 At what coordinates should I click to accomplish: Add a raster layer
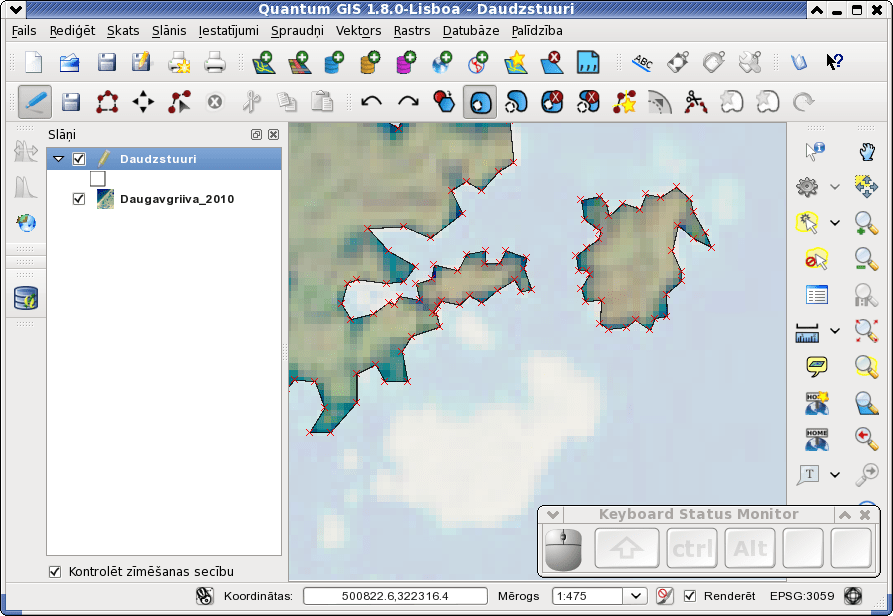click(x=298, y=62)
